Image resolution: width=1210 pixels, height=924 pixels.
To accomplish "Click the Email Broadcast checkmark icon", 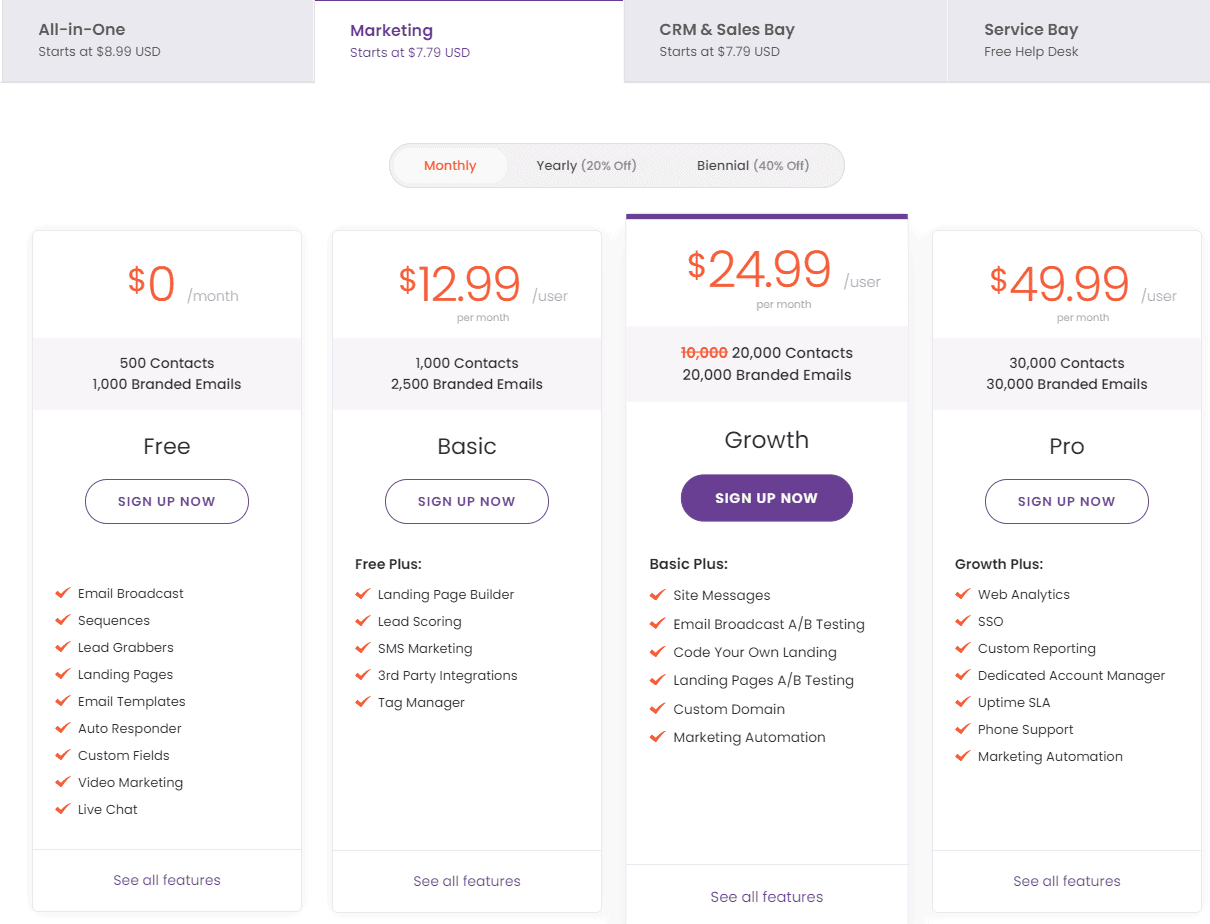I will pyautogui.click(x=64, y=593).
